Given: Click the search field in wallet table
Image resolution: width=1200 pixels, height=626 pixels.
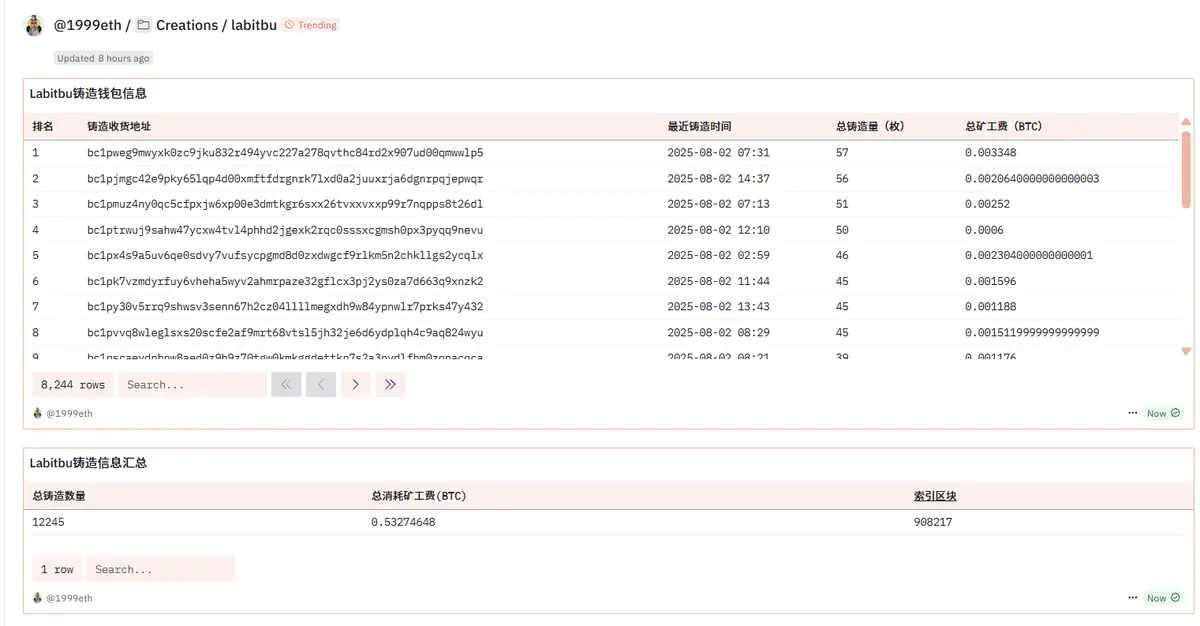Looking at the screenshot, I should pyautogui.click(x=192, y=384).
